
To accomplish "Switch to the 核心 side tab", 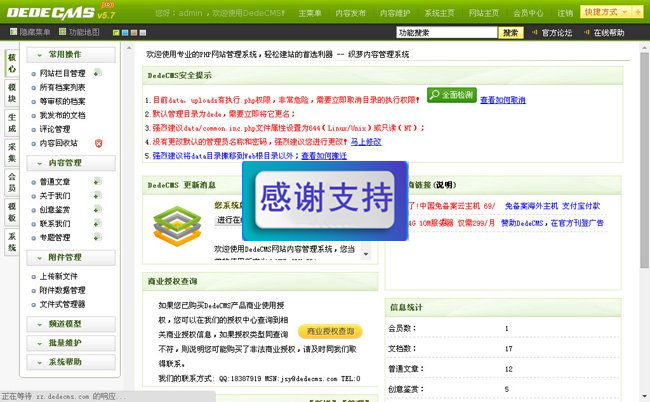I will (12, 63).
